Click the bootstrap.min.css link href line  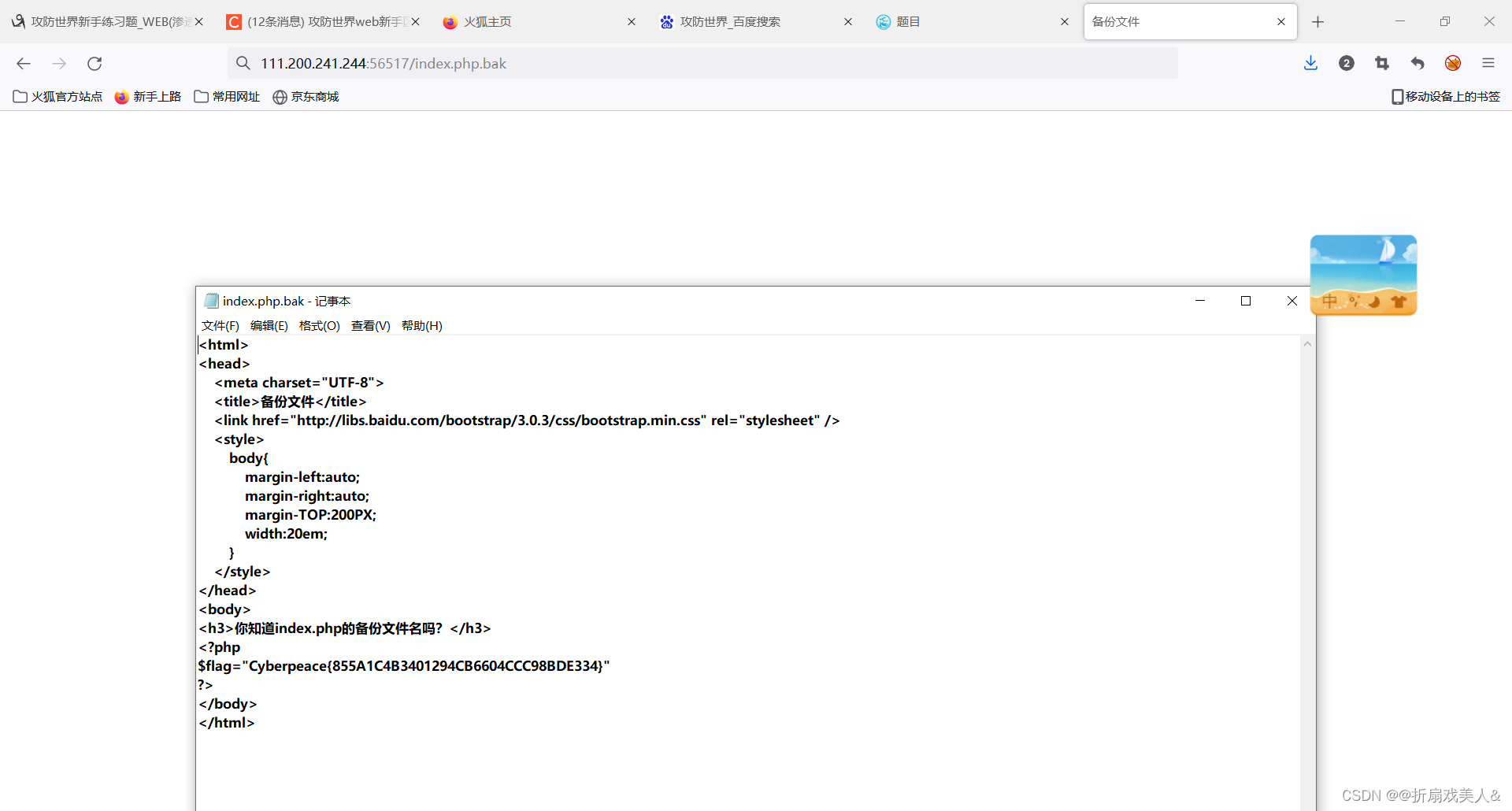527,420
